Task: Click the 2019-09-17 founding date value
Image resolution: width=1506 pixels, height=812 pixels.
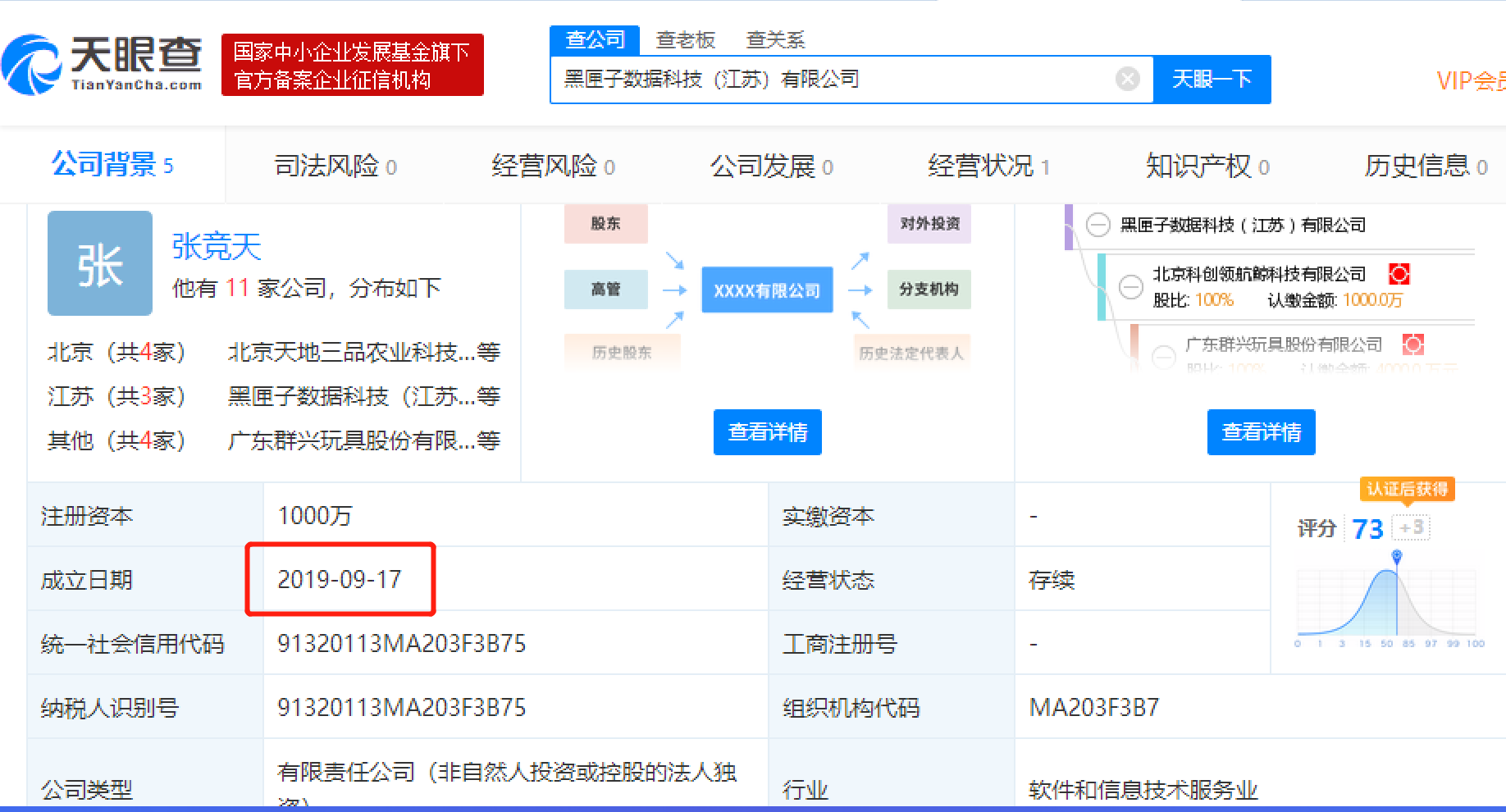Action: [x=340, y=579]
